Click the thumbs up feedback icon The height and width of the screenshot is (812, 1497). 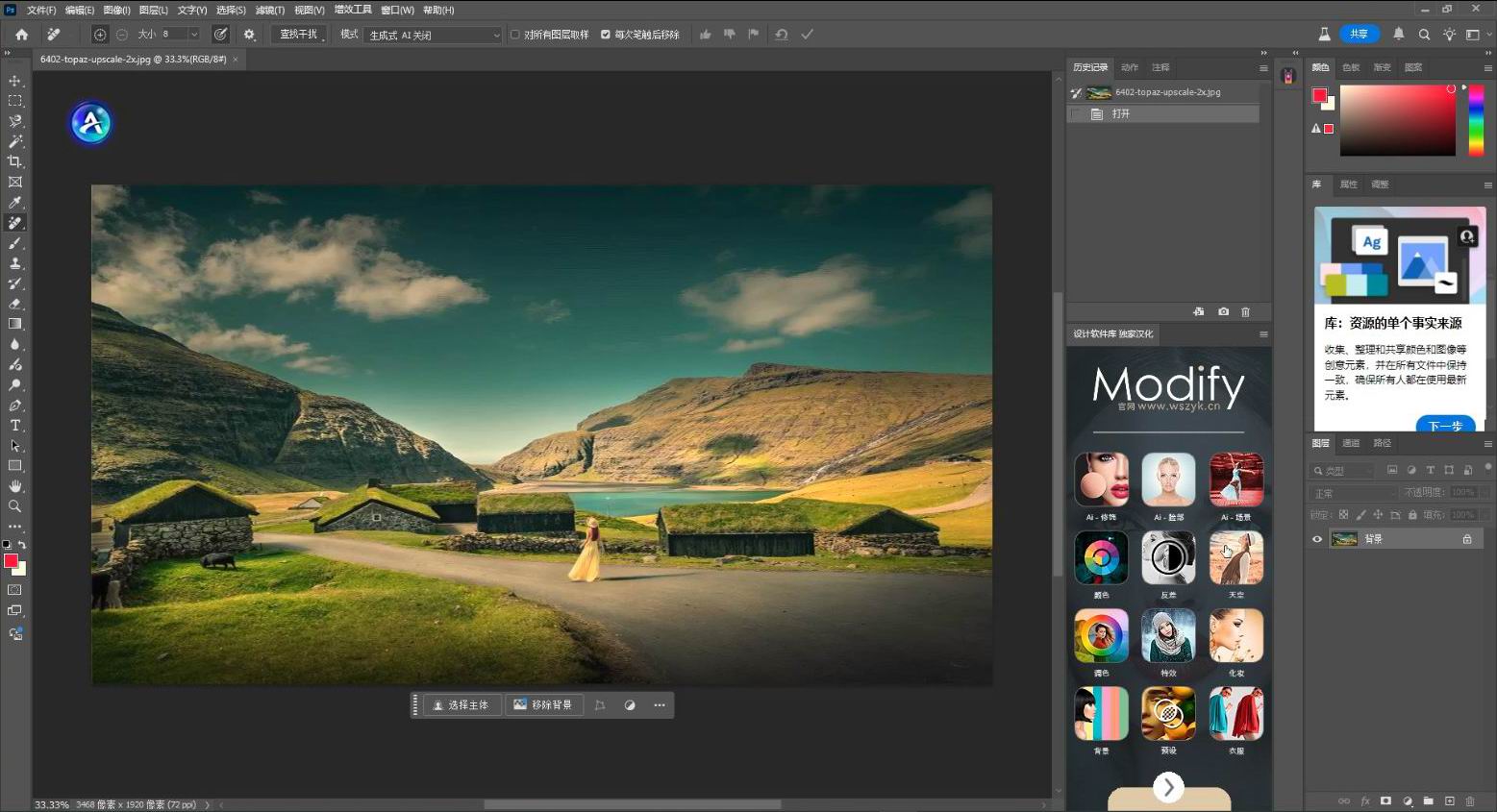click(706, 35)
